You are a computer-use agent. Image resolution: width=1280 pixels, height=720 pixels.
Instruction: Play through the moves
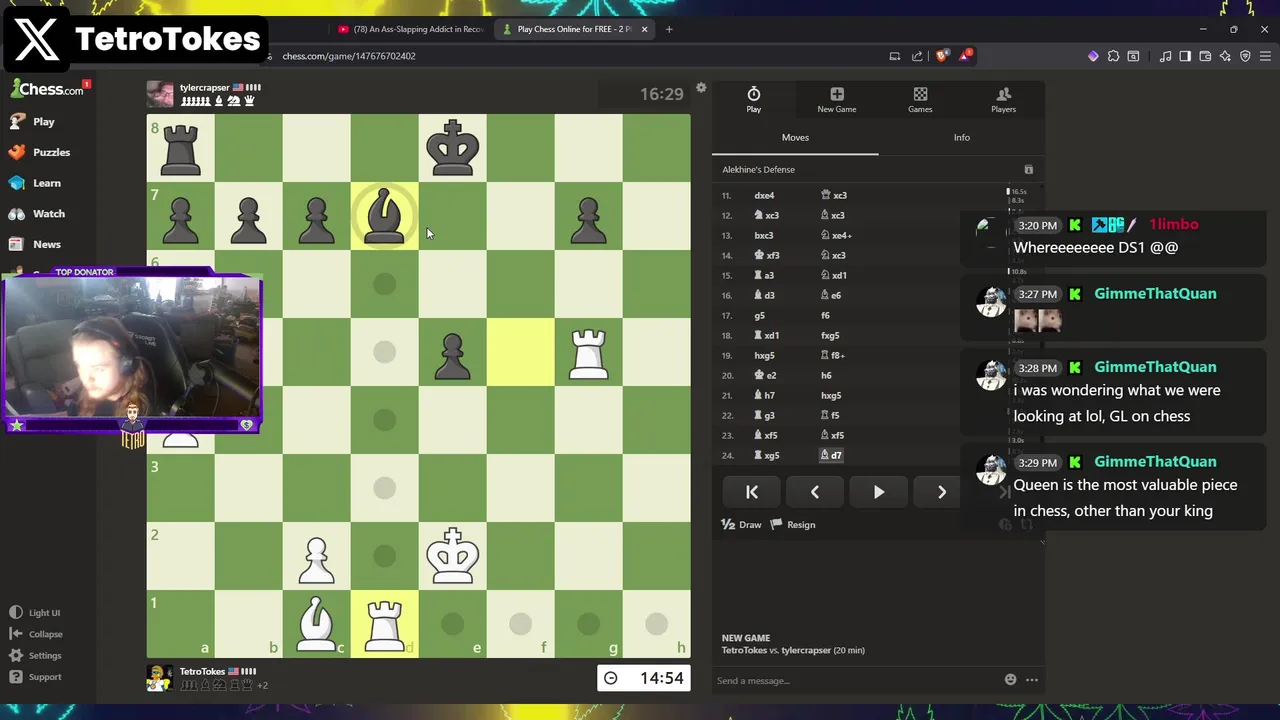click(878, 492)
